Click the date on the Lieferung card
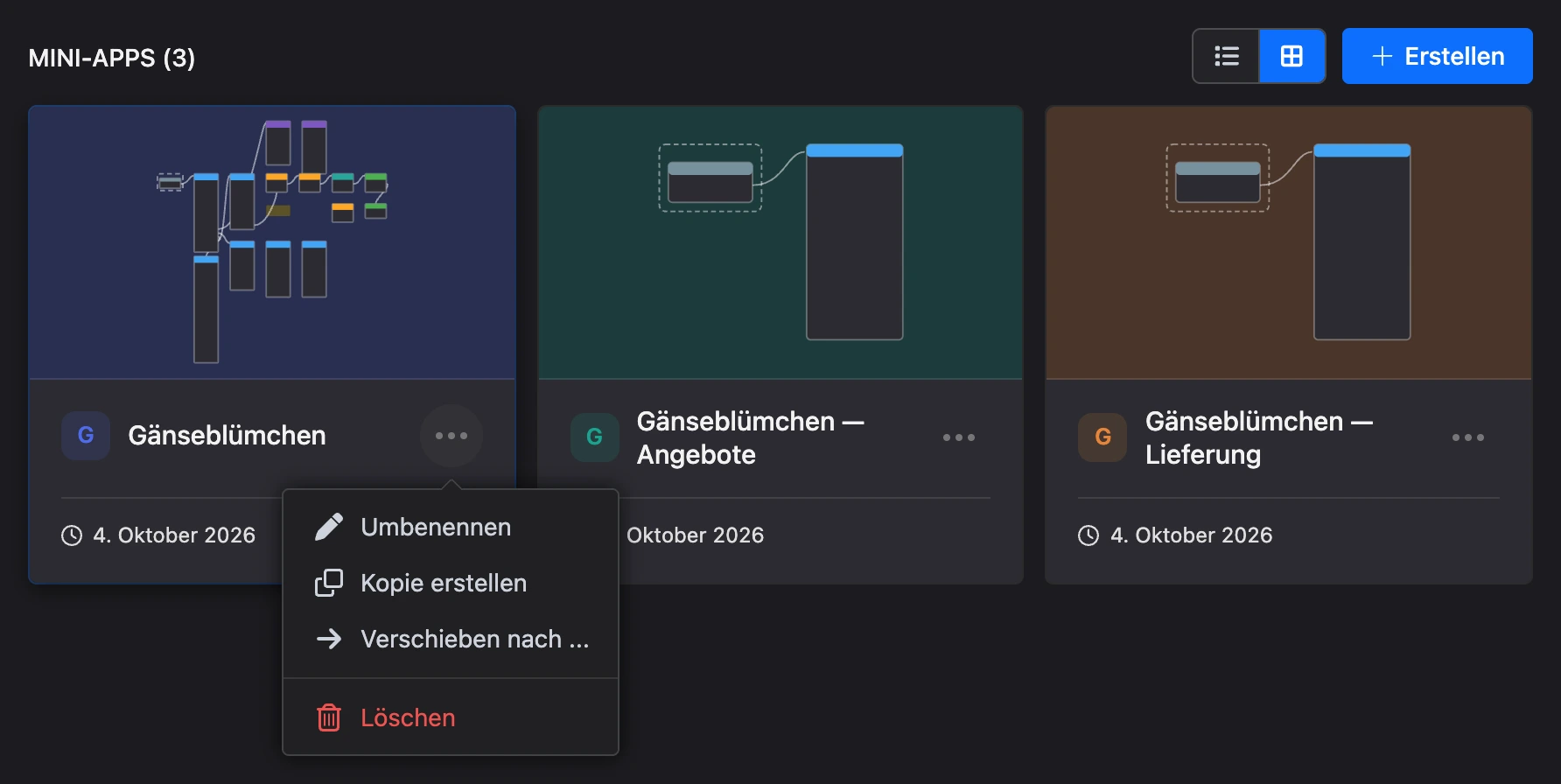The image size is (1561, 784). click(1192, 535)
